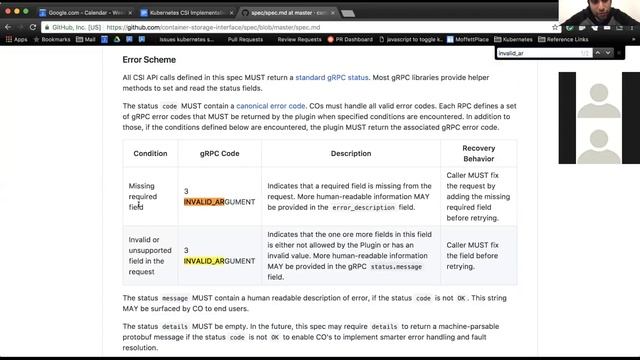Screen dimensions: 640x360
Task: Close the spec/spec.md tab
Action: [333, 13]
